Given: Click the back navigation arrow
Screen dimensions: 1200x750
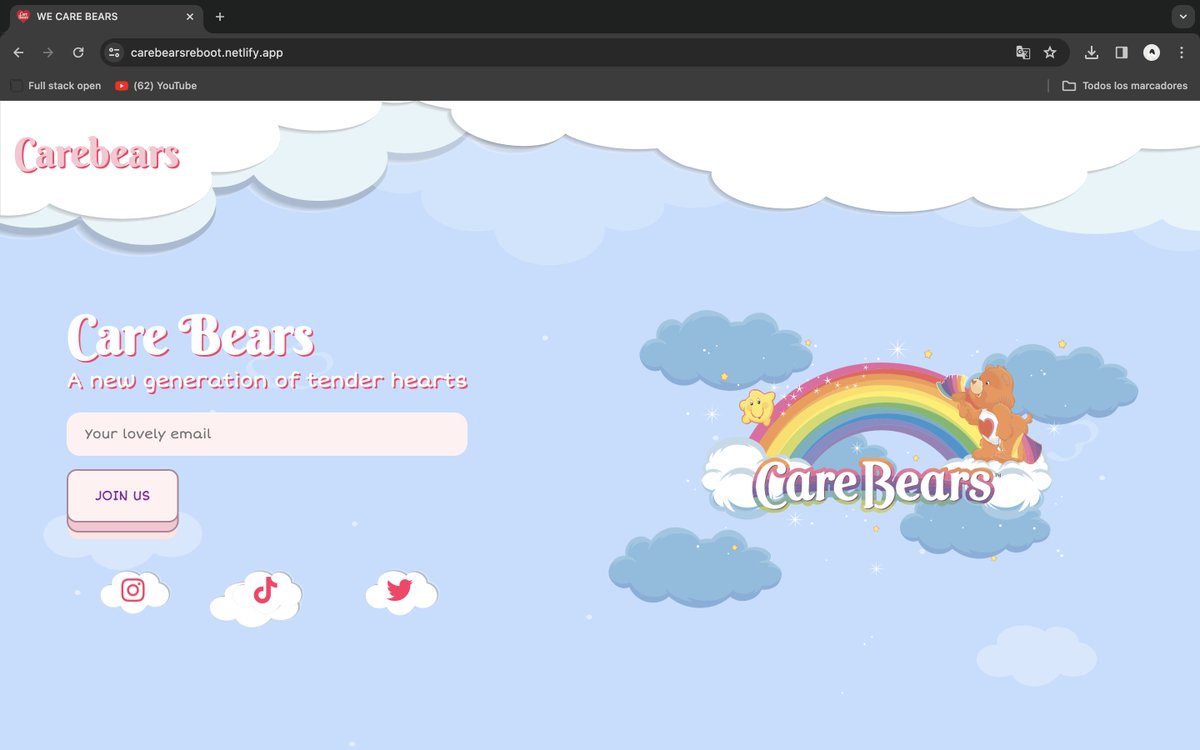Looking at the screenshot, I should click(18, 52).
